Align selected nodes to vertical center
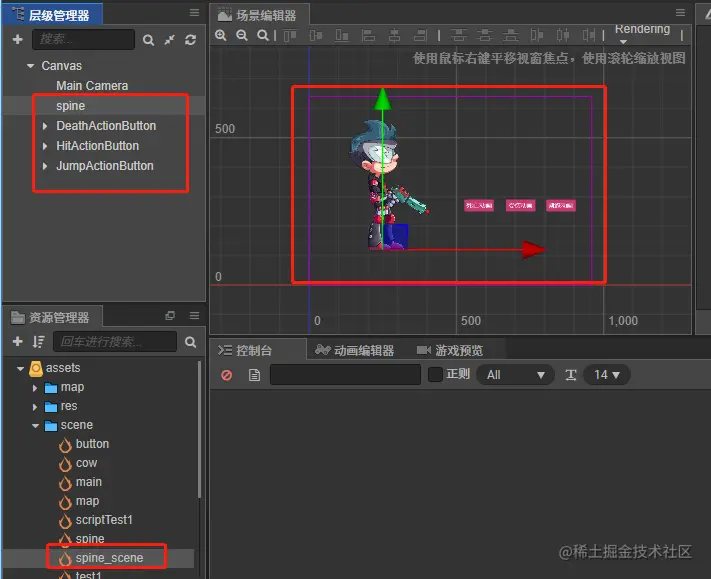 [316, 35]
